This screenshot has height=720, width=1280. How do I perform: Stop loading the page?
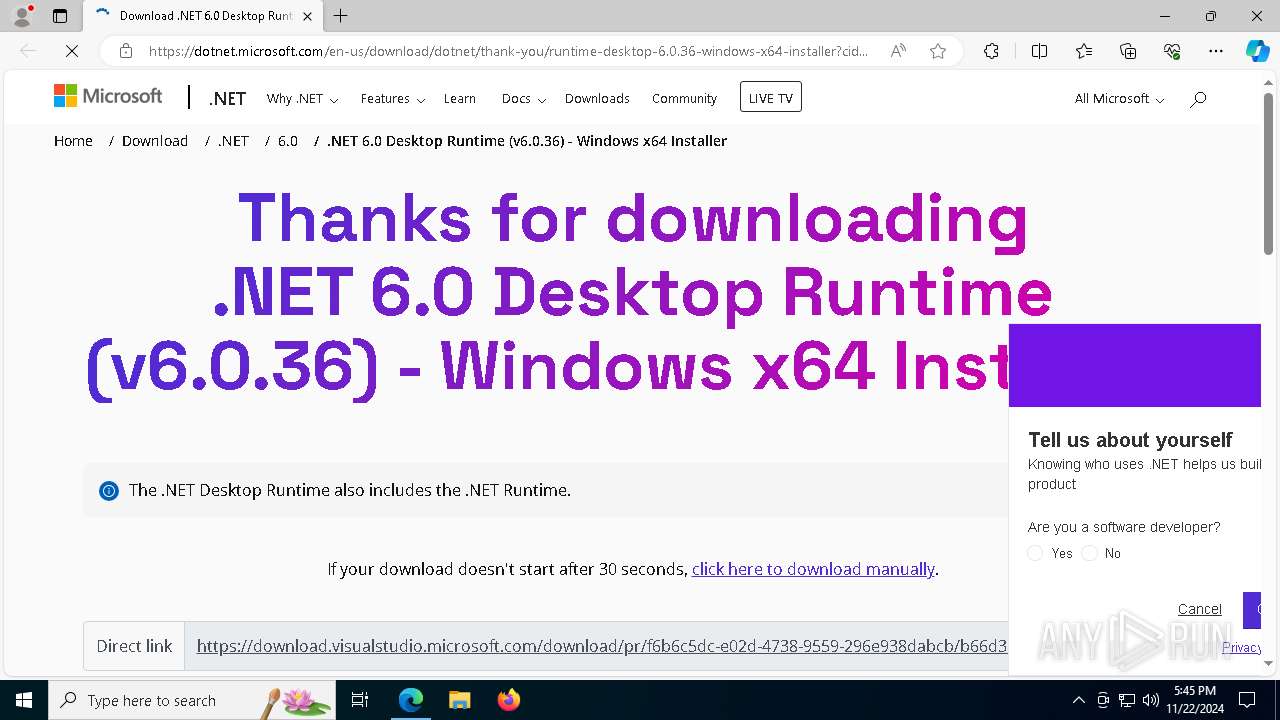pos(71,51)
